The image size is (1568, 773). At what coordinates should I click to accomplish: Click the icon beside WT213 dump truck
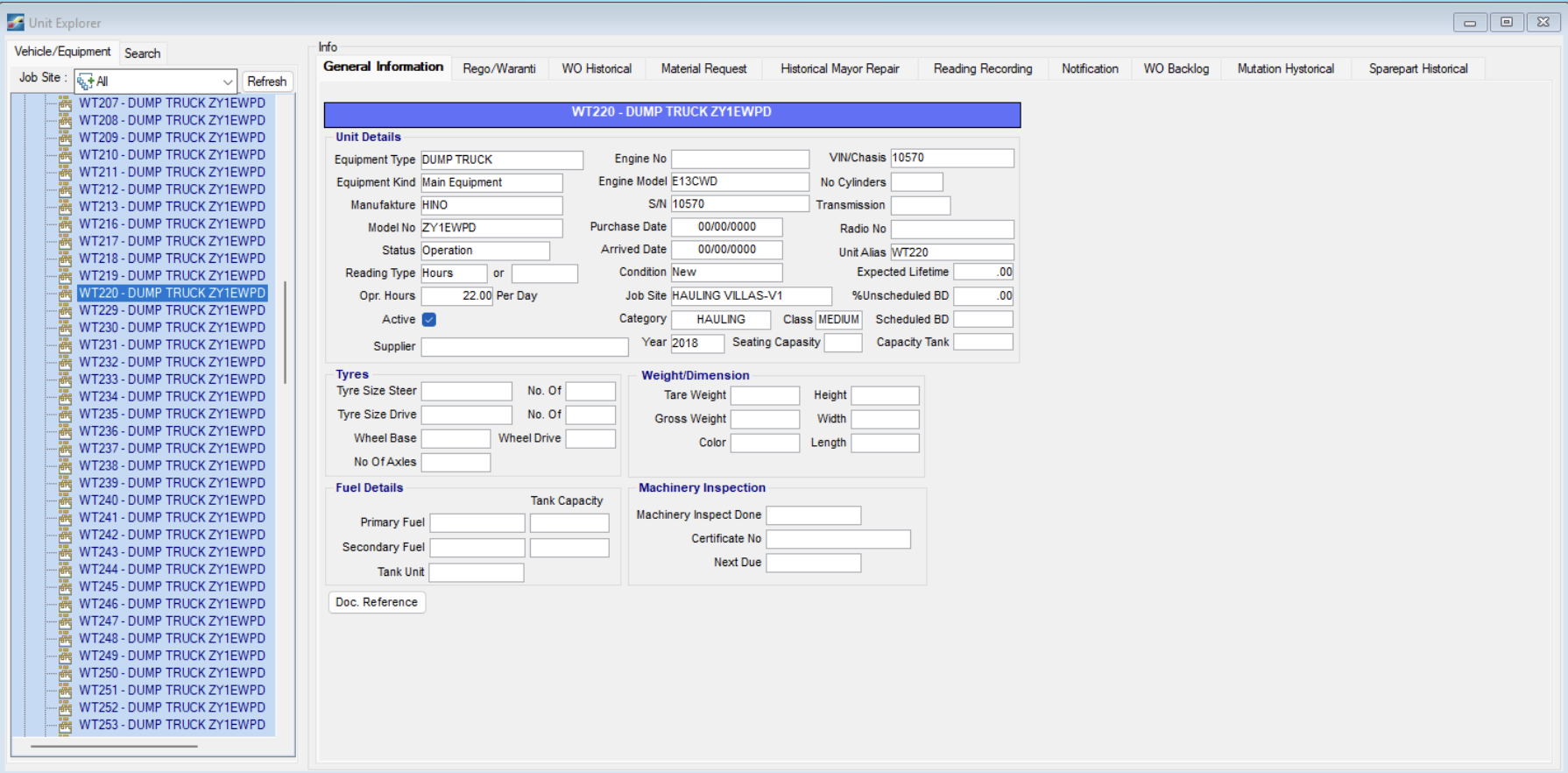click(x=65, y=207)
